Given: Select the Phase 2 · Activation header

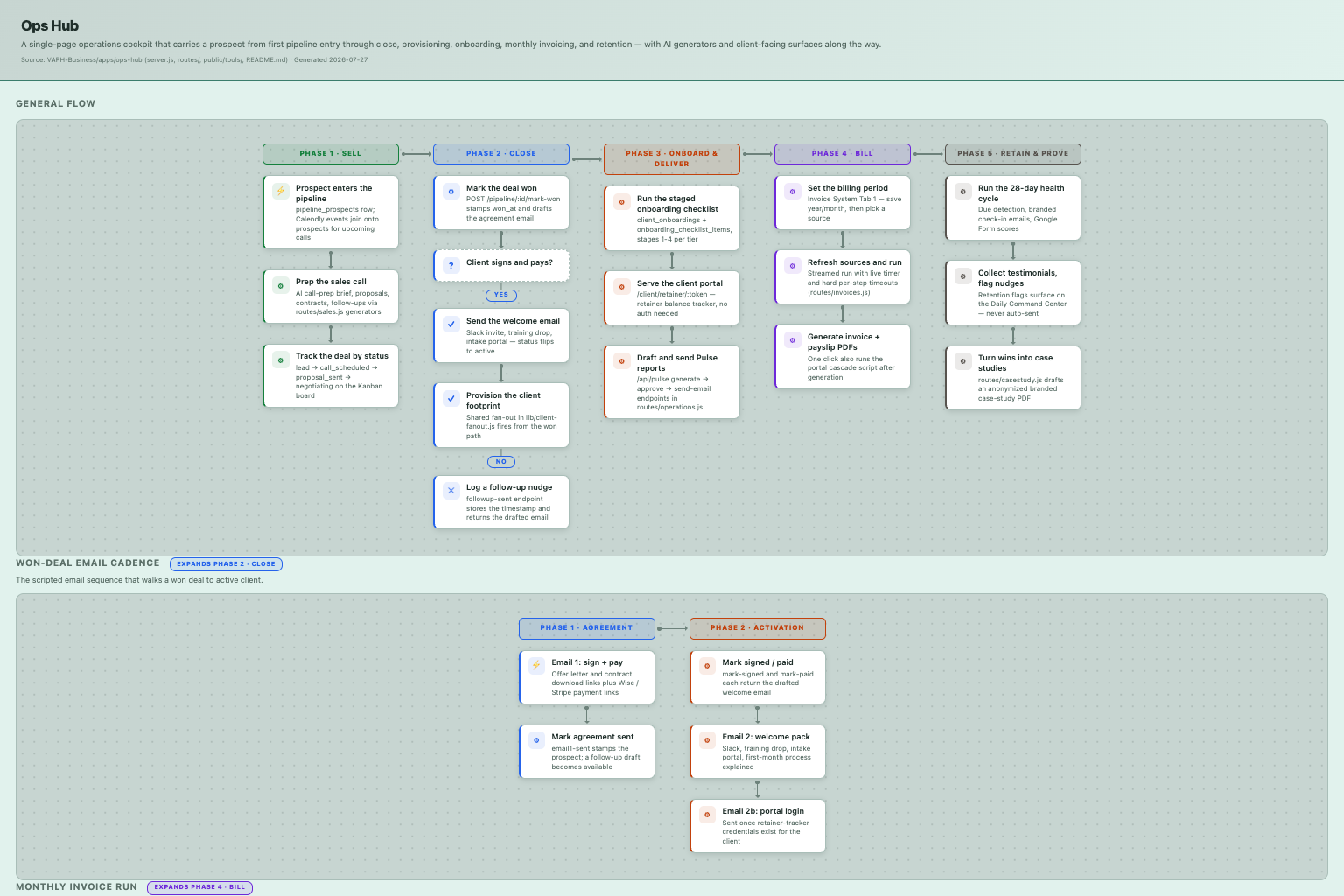Looking at the screenshot, I should [x=758, y=628].
